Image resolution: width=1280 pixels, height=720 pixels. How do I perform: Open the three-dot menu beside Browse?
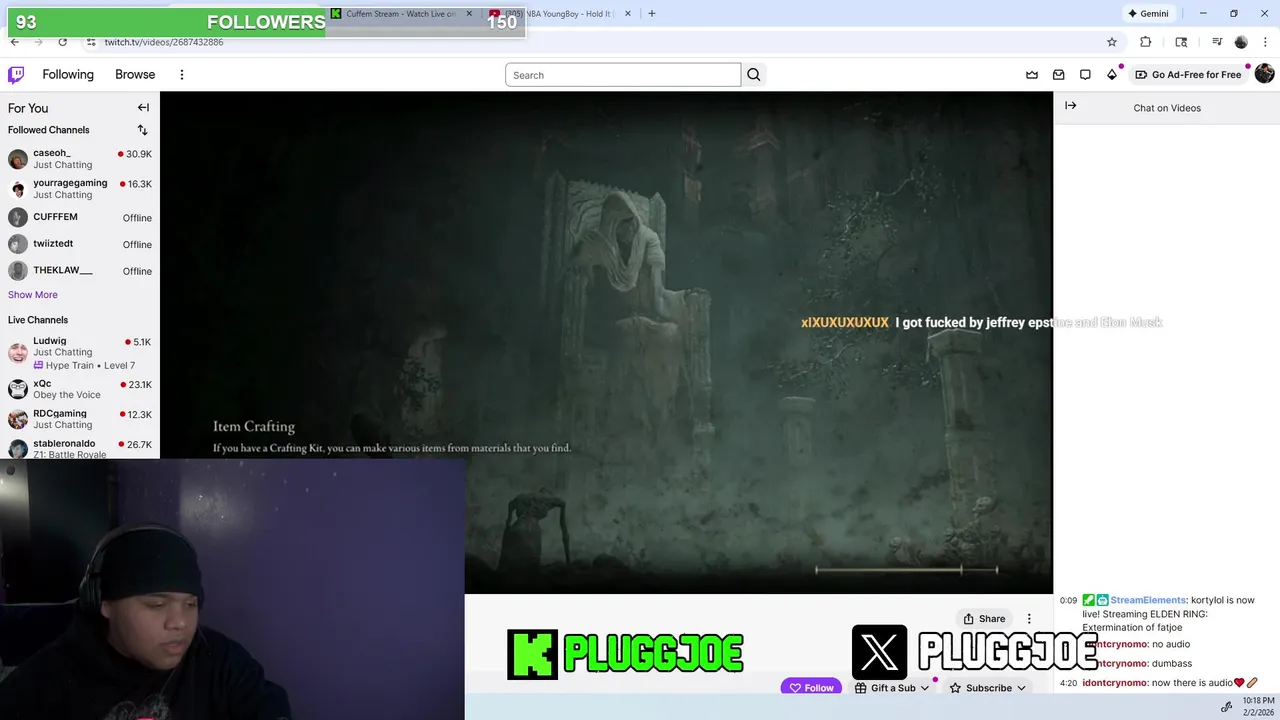[182, 75]
